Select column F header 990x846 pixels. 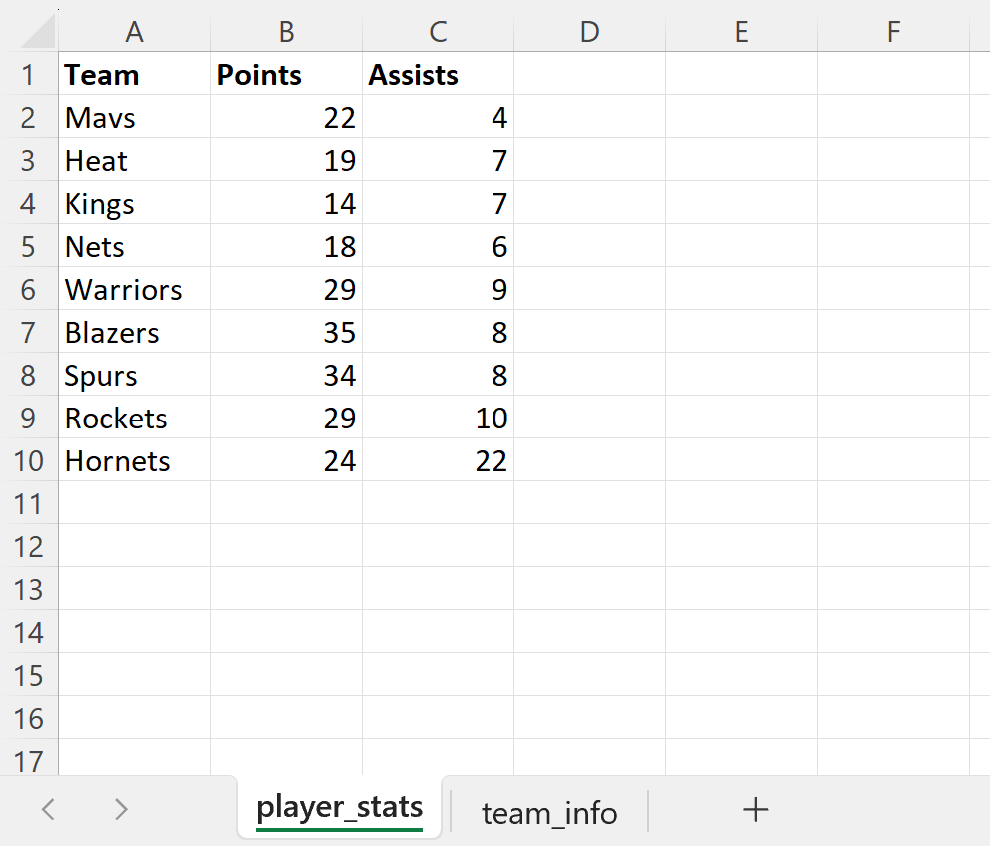click(x=893, y=31)
